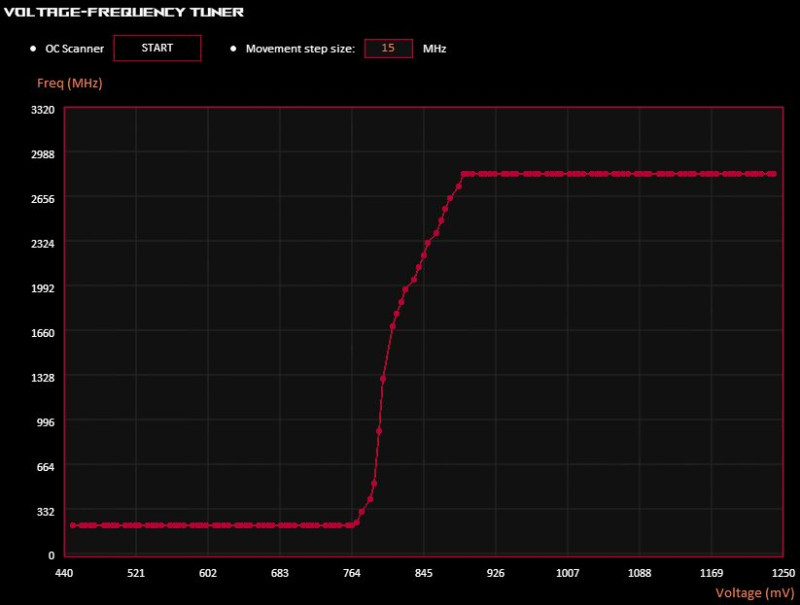
Task: Click the 521 voltage axis value
Action: click(x=136, y=573)
